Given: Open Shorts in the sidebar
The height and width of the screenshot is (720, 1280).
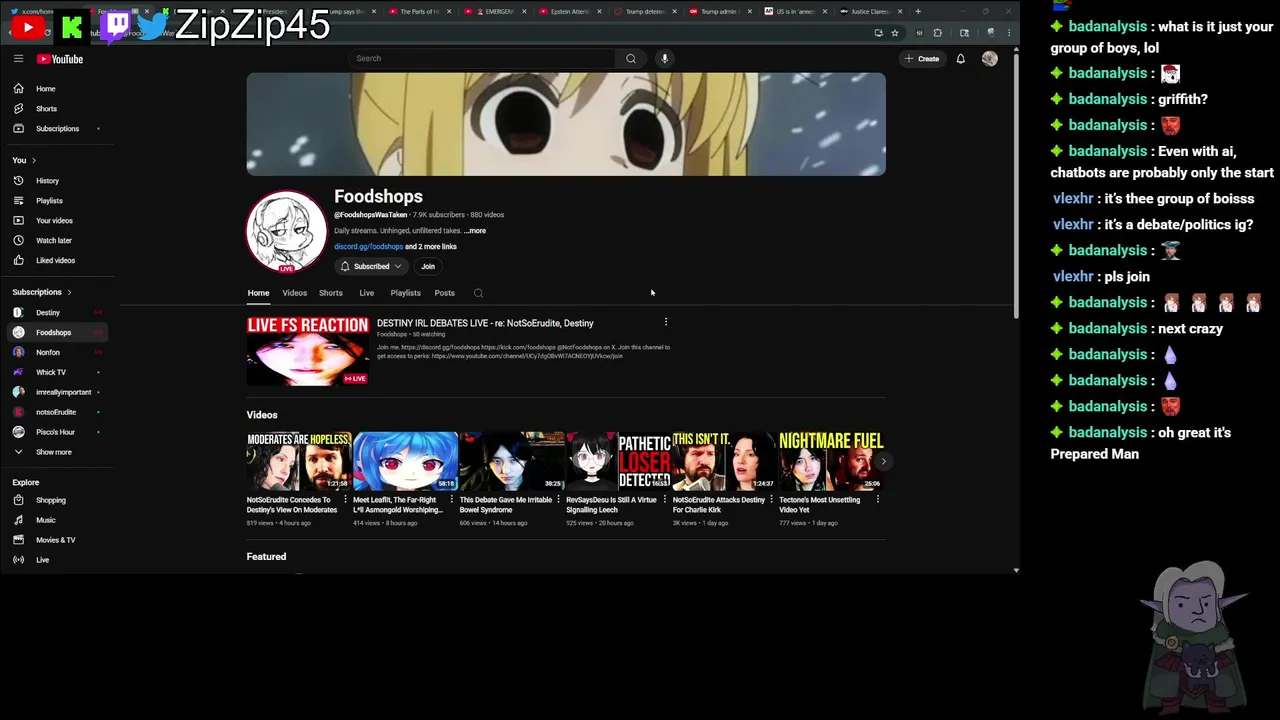Looking at the screenshot, I should (x=58, y=109).
